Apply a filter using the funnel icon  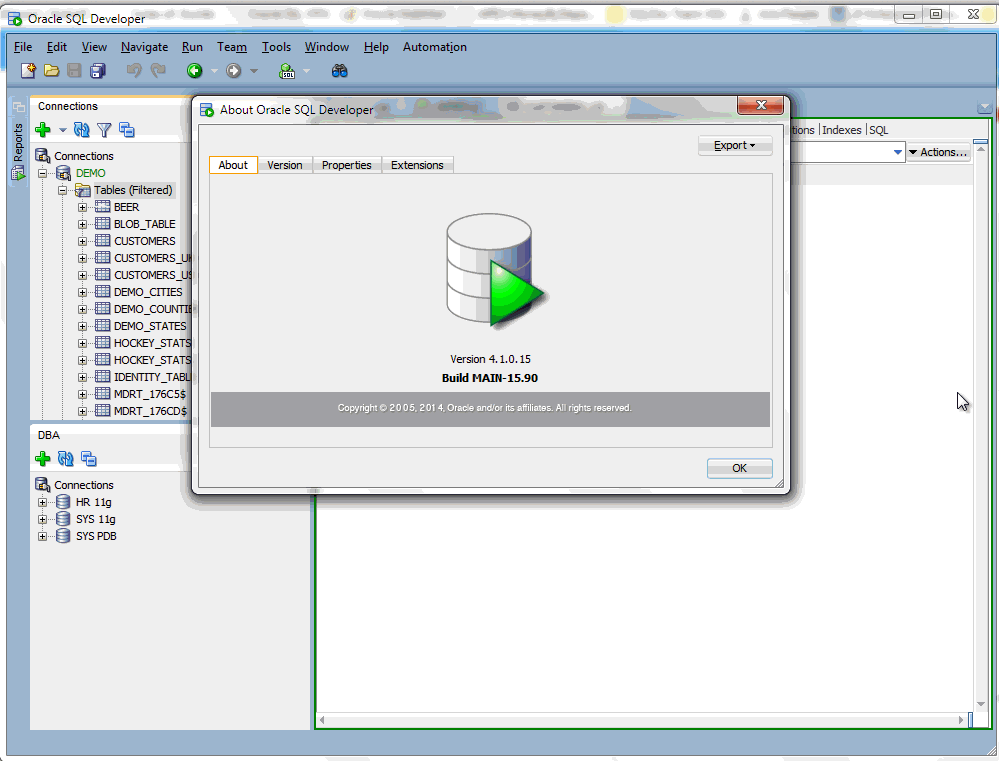[x=104, y=129]
